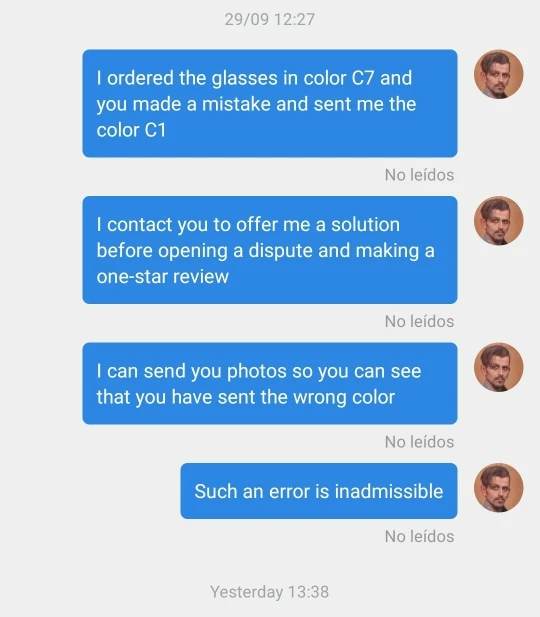The width and height of the screenshot is (540, 617).
Task: Click the word 'inadmissible' in the last message
Action: click(389, 491)
